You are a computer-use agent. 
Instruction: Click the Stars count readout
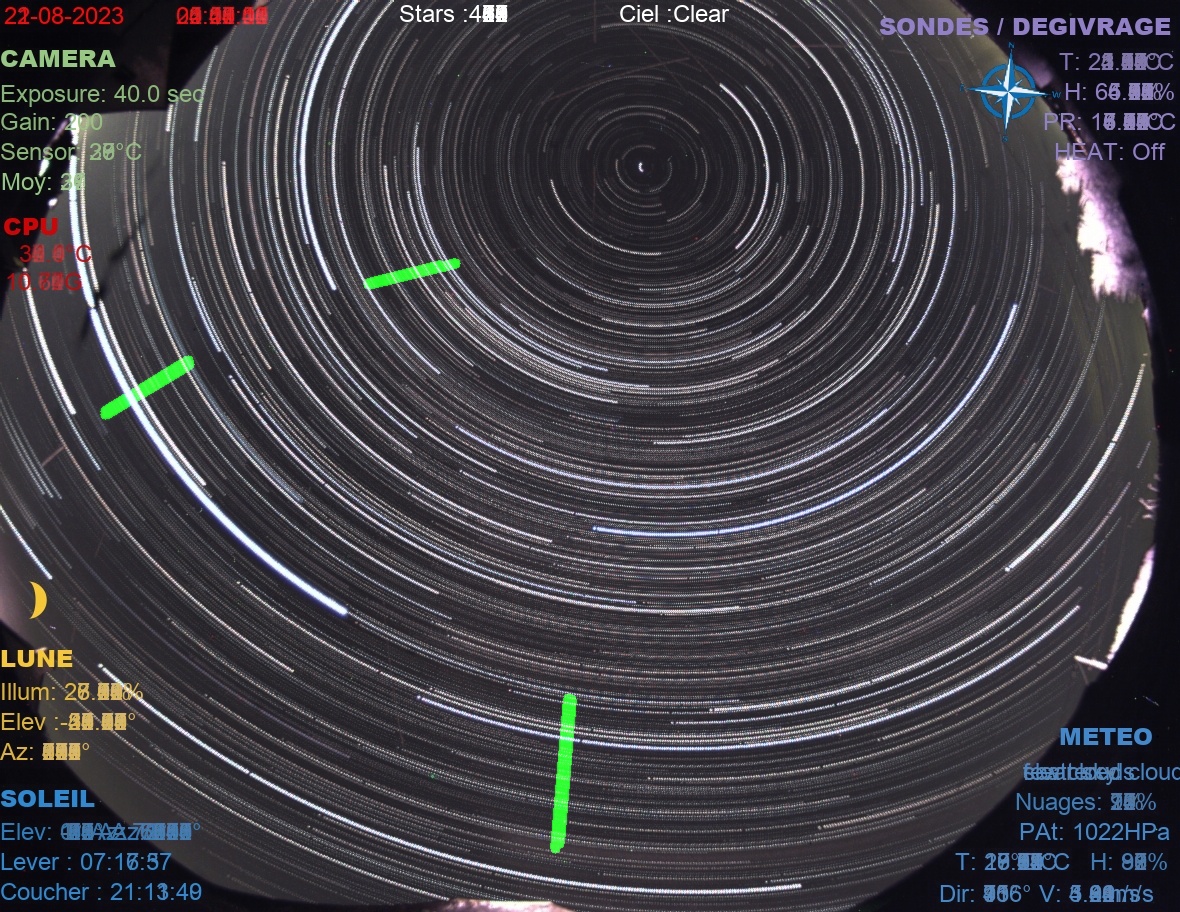pos(454,14)
